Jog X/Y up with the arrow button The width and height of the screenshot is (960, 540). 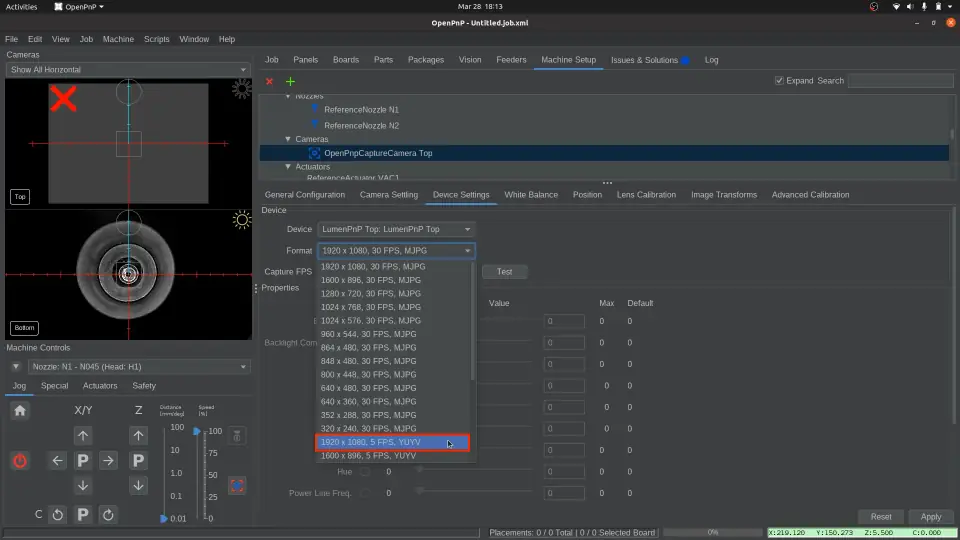click(x=83, y=436)
